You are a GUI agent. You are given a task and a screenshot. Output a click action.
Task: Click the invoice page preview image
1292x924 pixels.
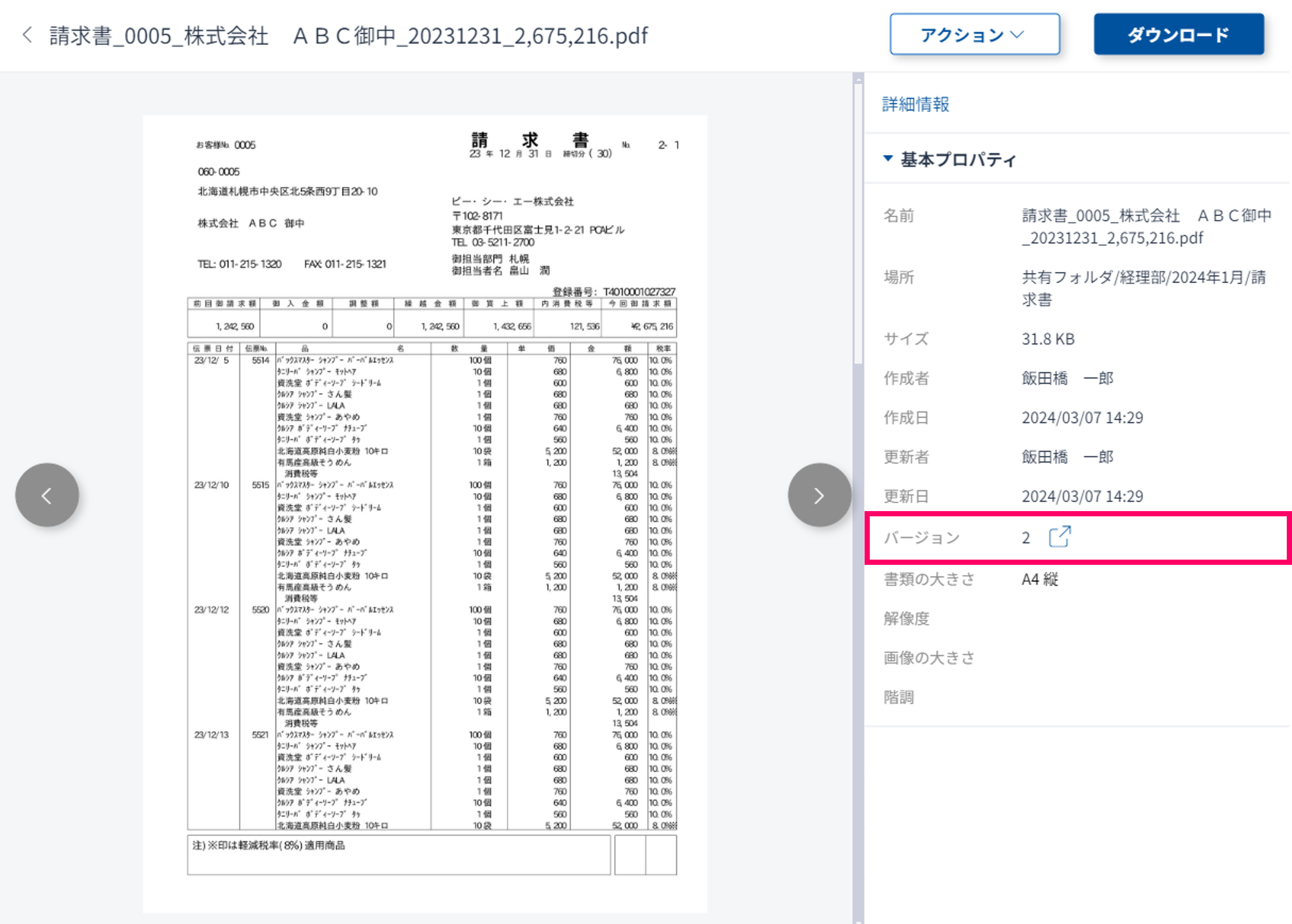425,512
